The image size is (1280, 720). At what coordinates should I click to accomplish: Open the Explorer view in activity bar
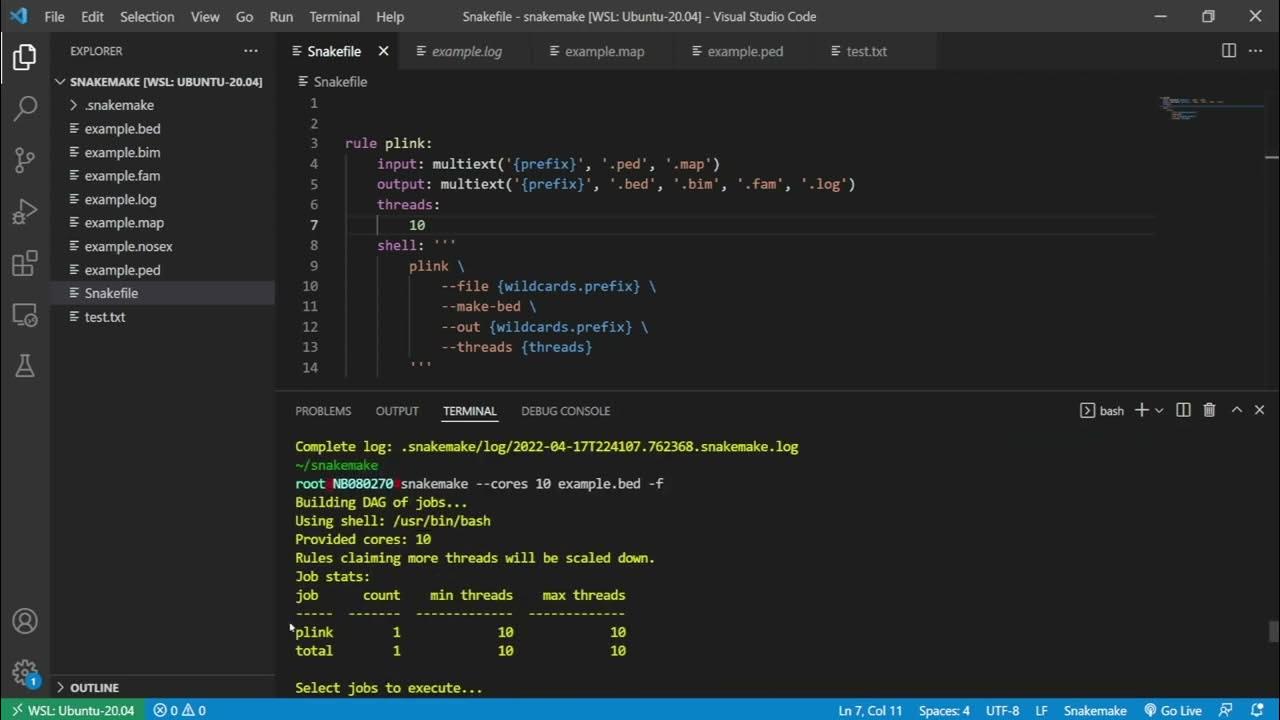click(25, 57)
